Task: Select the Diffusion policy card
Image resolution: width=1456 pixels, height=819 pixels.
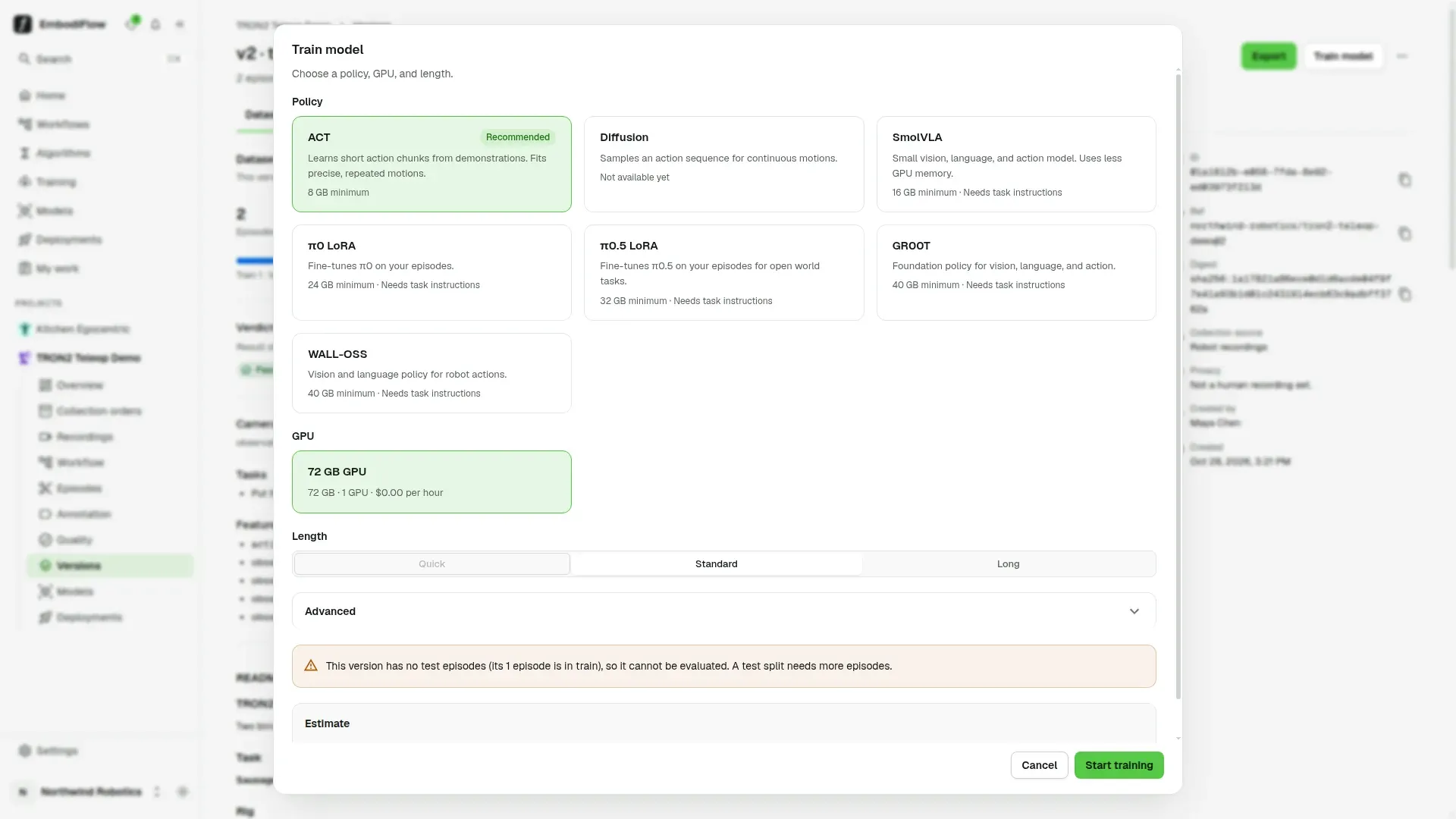Action: point(723,164)
